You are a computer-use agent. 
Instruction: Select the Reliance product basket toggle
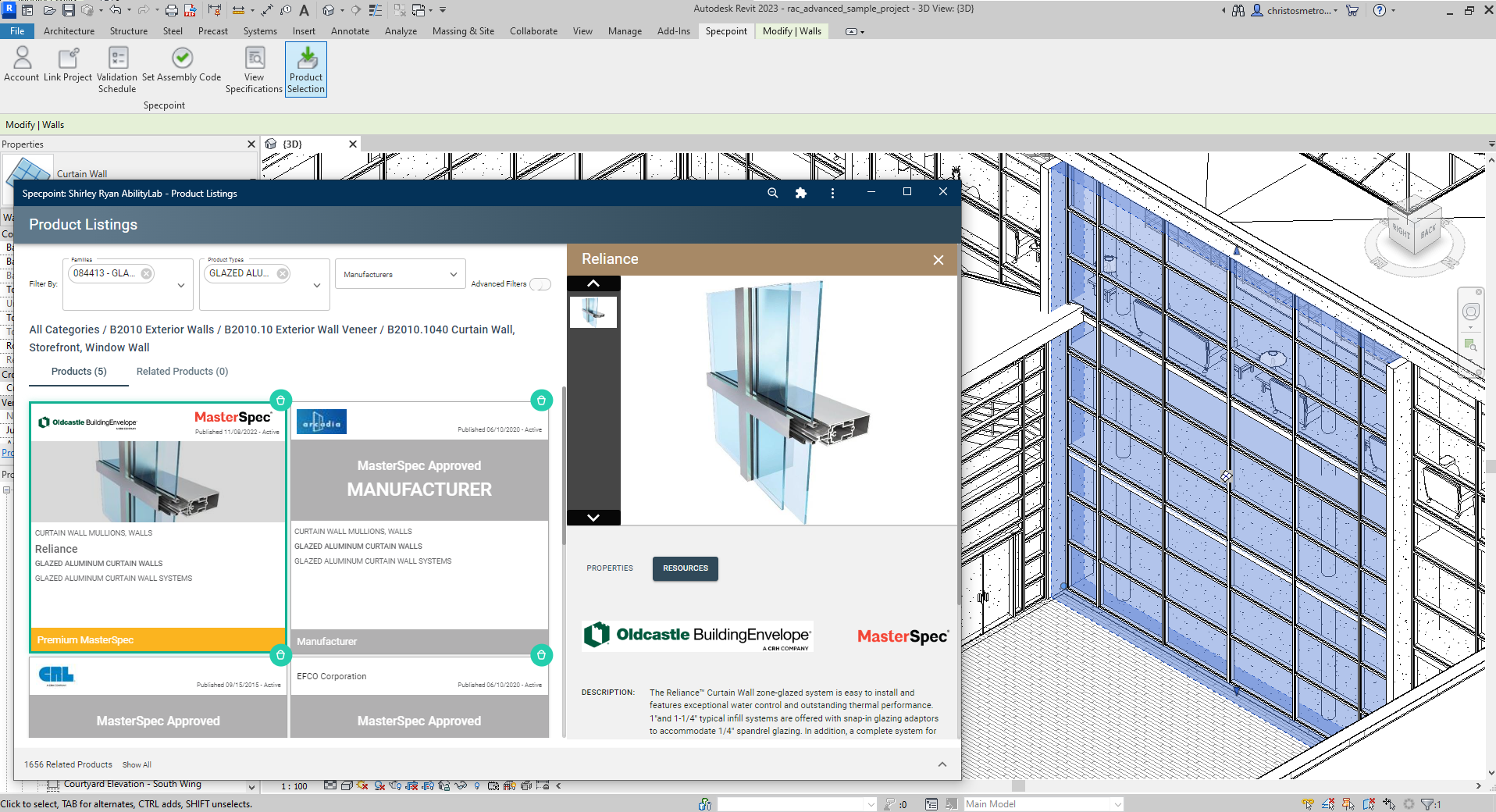[x=280, y=400]
